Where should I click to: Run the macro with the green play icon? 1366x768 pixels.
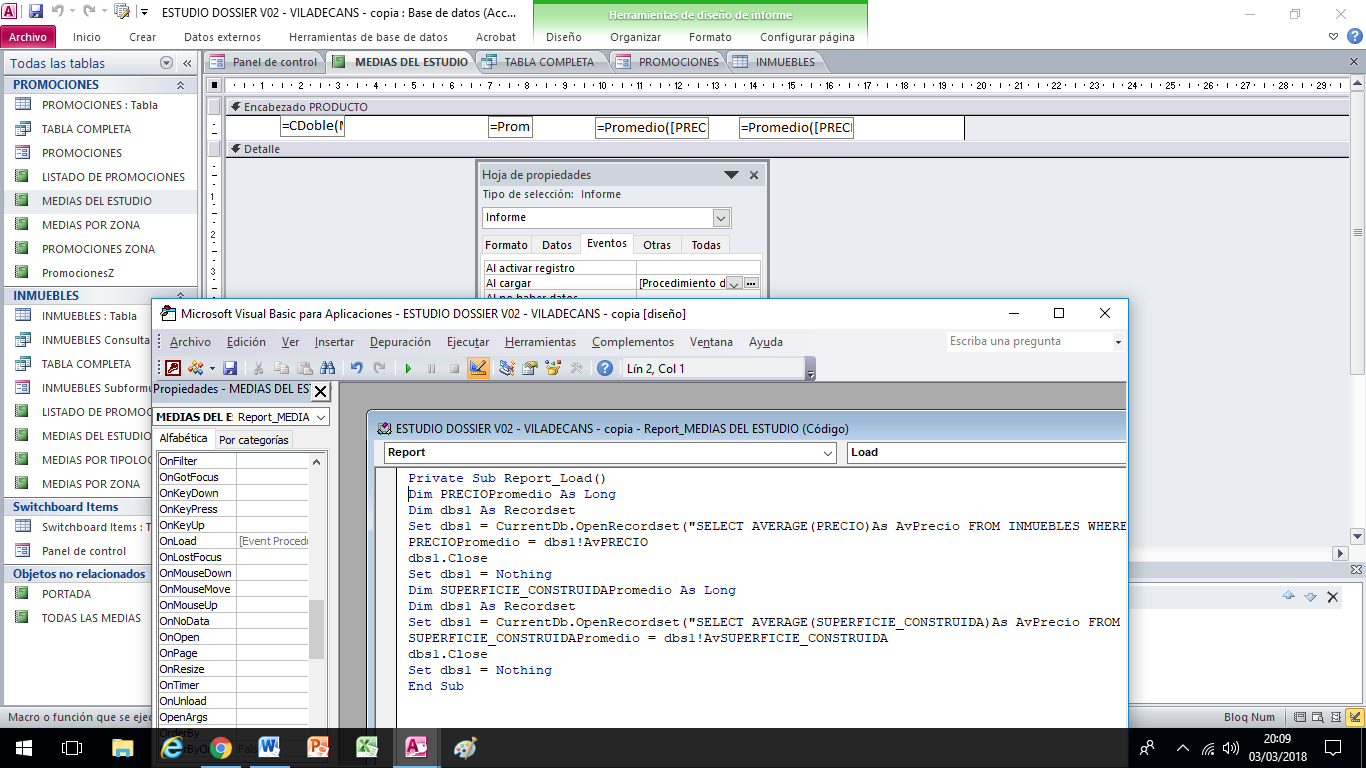408,368
